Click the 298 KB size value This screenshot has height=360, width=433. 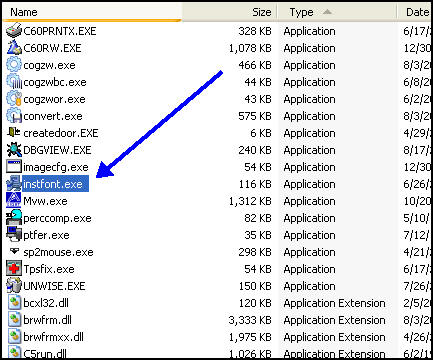(255, 252)
